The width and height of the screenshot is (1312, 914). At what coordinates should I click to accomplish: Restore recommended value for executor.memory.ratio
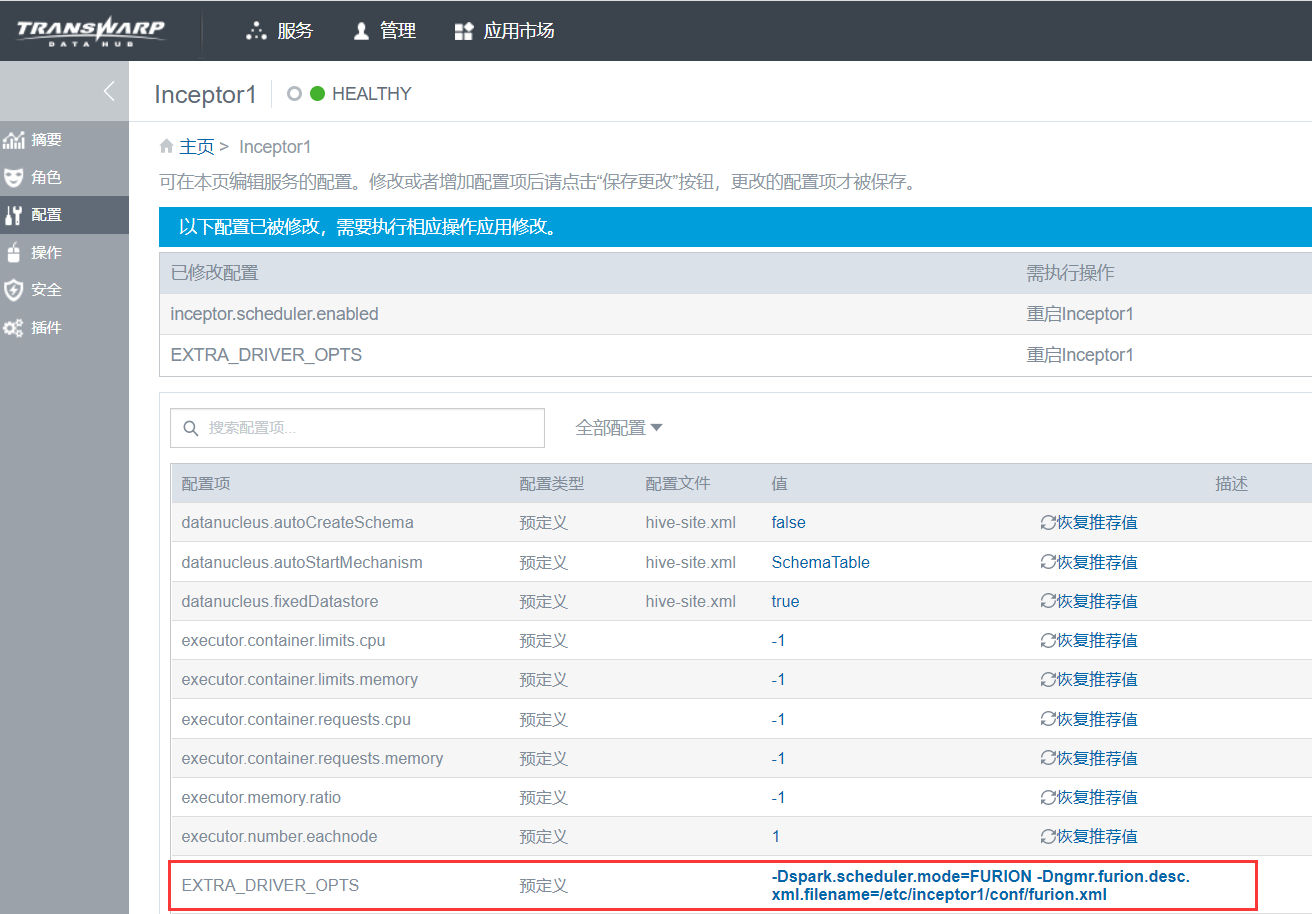tap(1089, 797)
